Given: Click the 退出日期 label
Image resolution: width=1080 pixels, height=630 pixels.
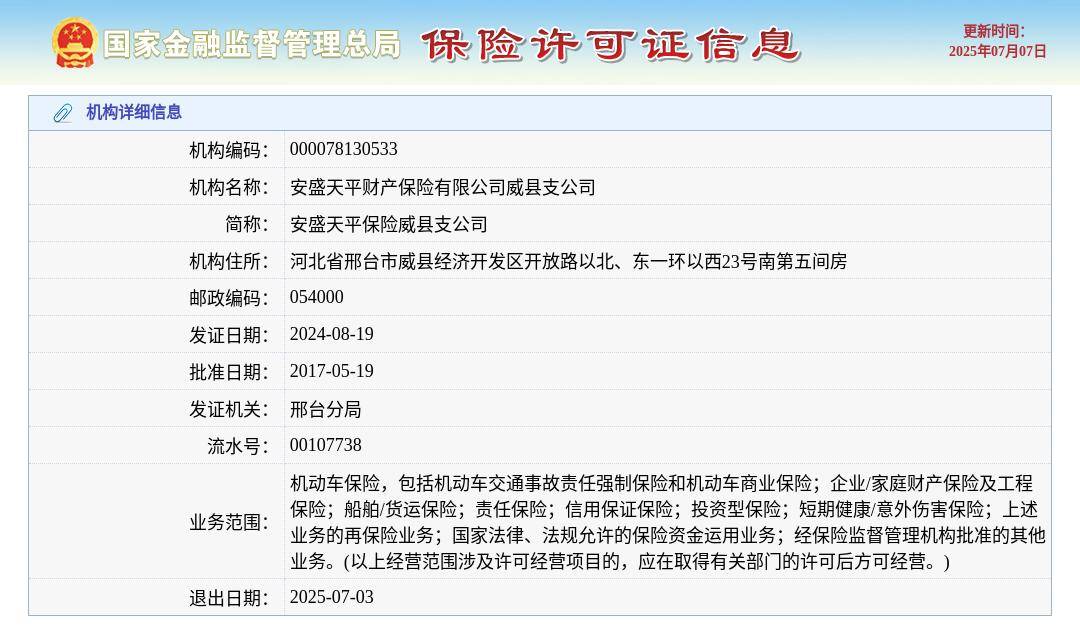Looking at the screenshot, I should coord(229,598).
